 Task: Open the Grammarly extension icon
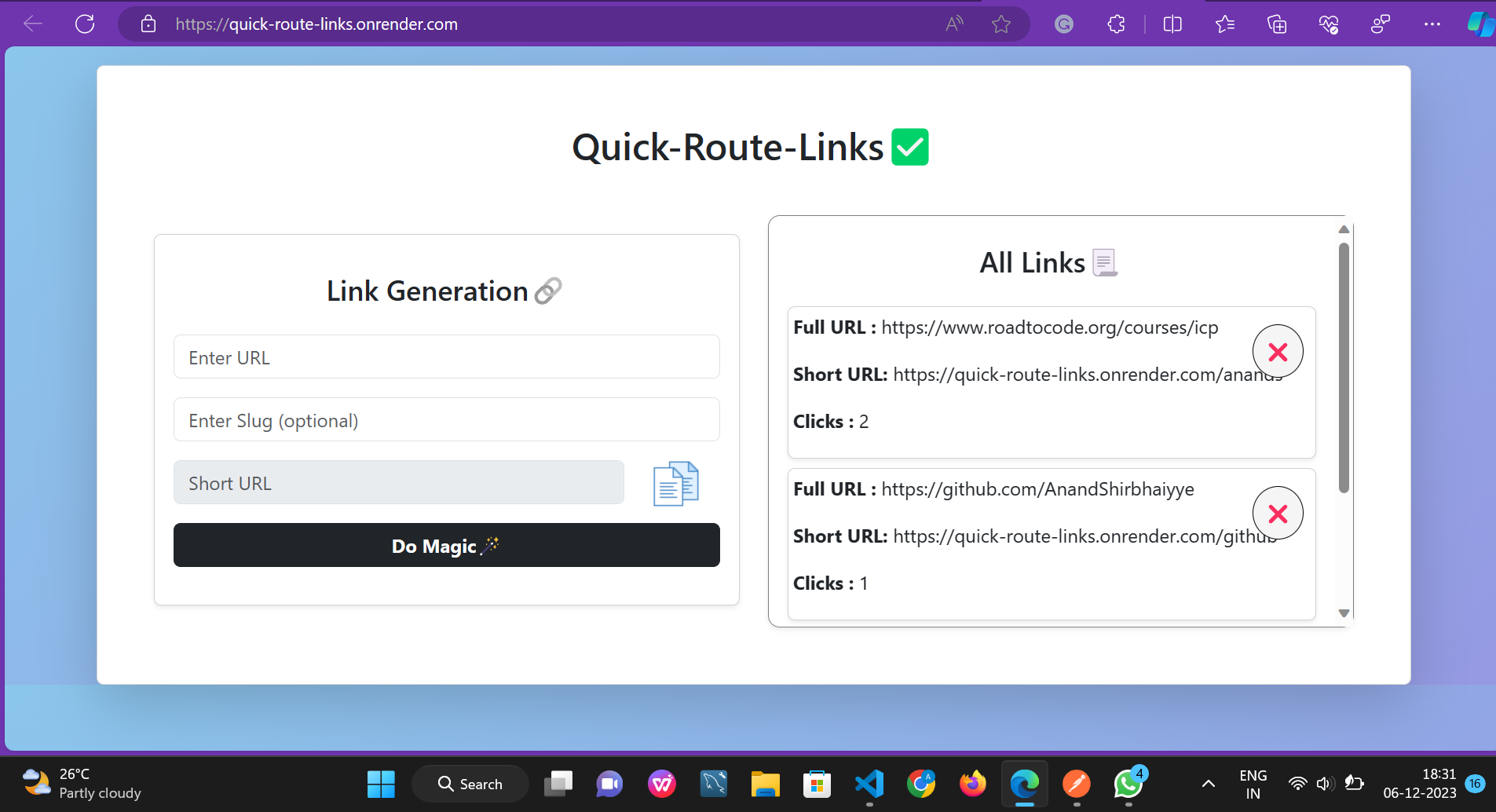click(x=1064, y=24)
